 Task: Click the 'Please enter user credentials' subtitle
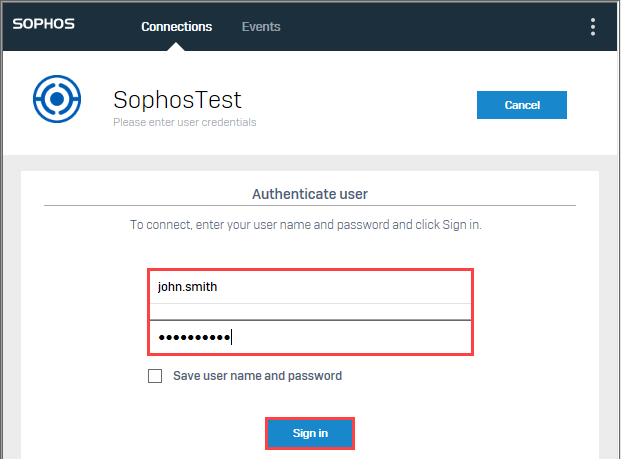click(185, 123)
